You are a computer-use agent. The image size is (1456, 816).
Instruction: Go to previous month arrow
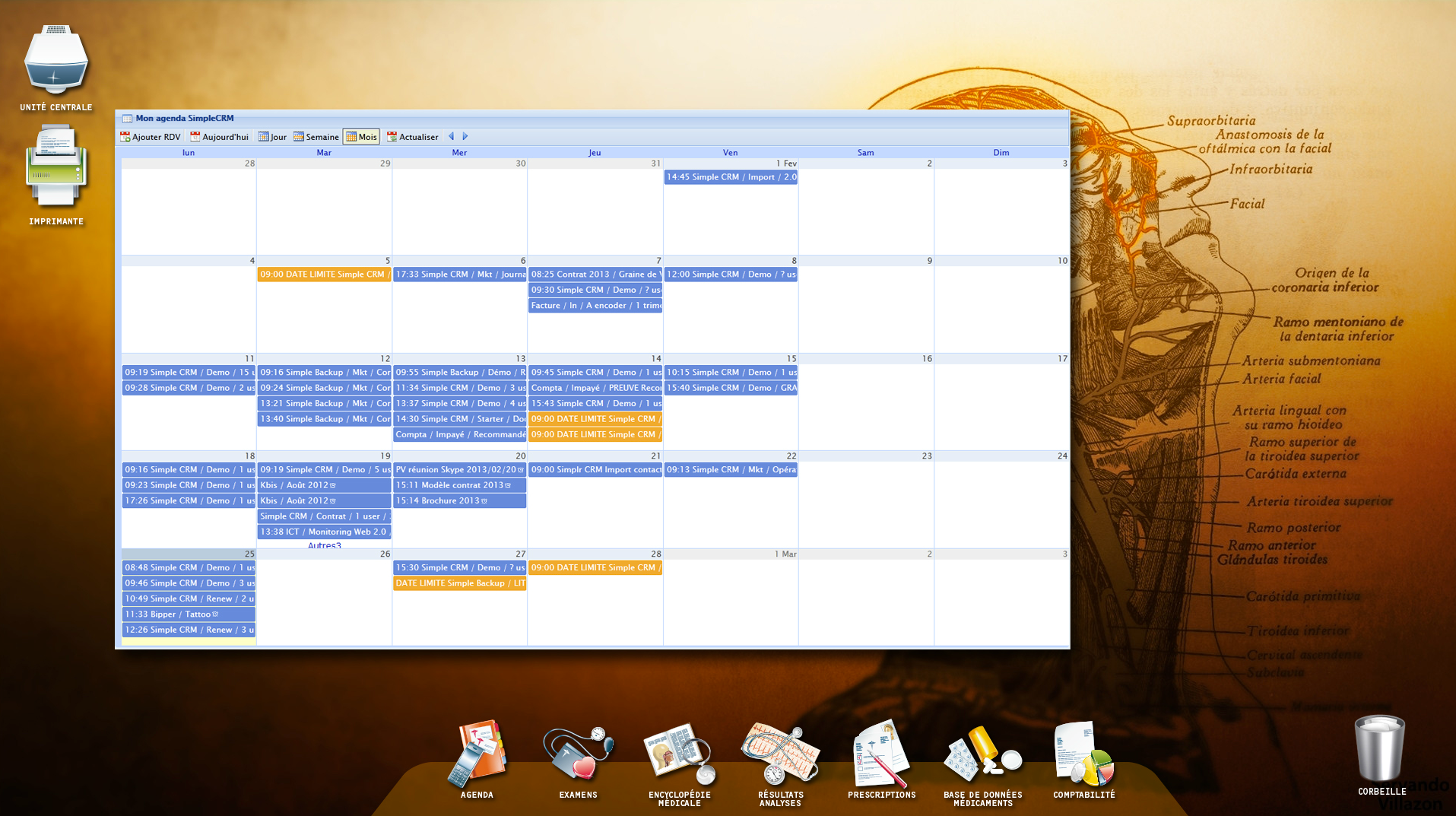tap(452, 136)
